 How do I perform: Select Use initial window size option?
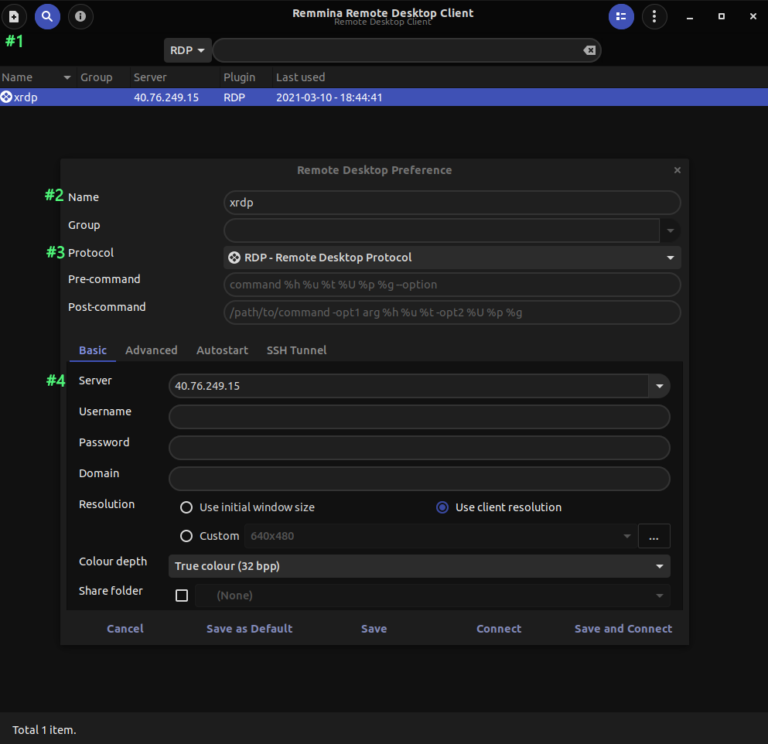(186, 507)
